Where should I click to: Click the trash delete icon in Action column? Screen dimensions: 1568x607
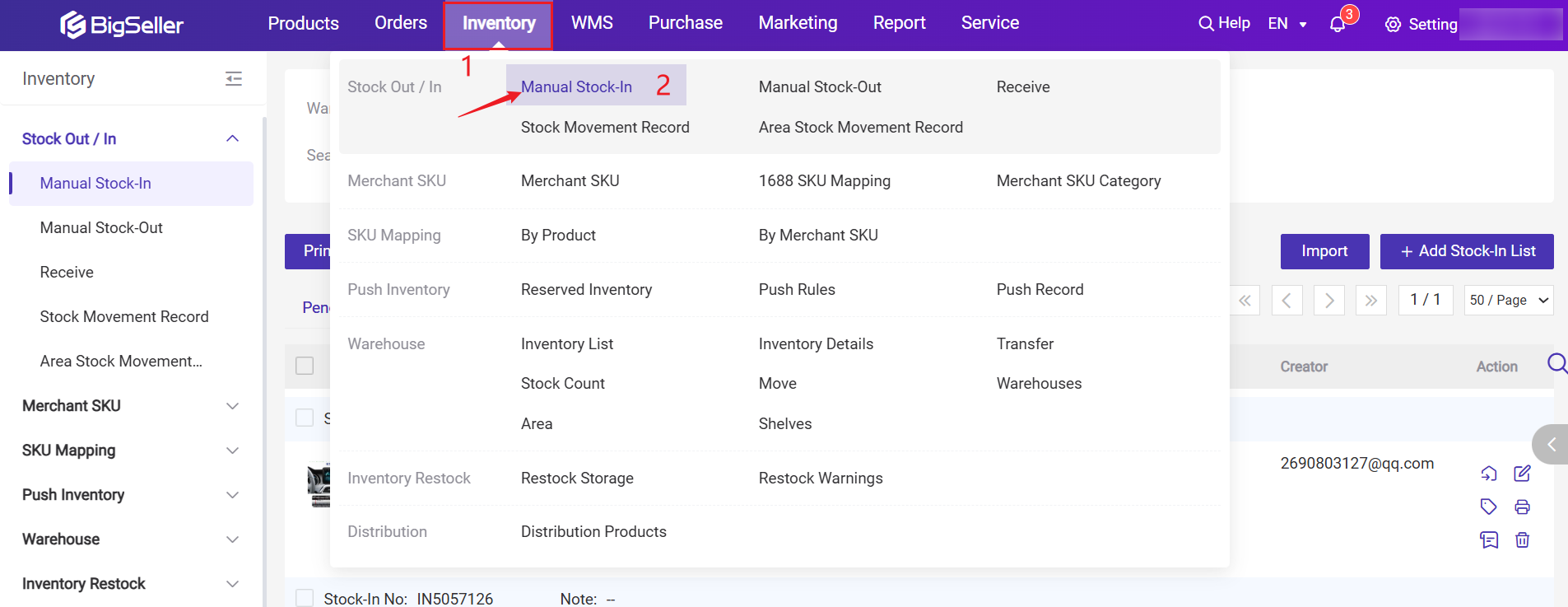pos(1522,540)
